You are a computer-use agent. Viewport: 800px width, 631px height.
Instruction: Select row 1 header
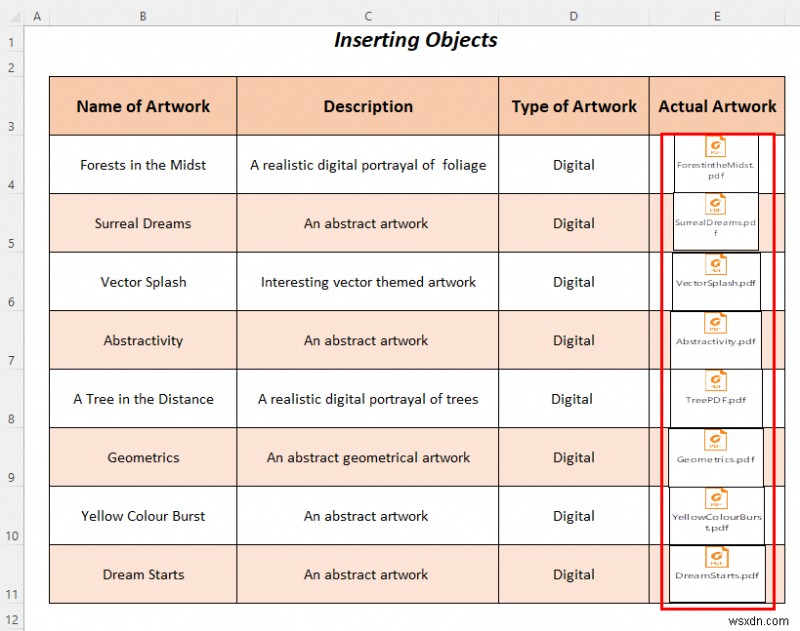point(12,41)
